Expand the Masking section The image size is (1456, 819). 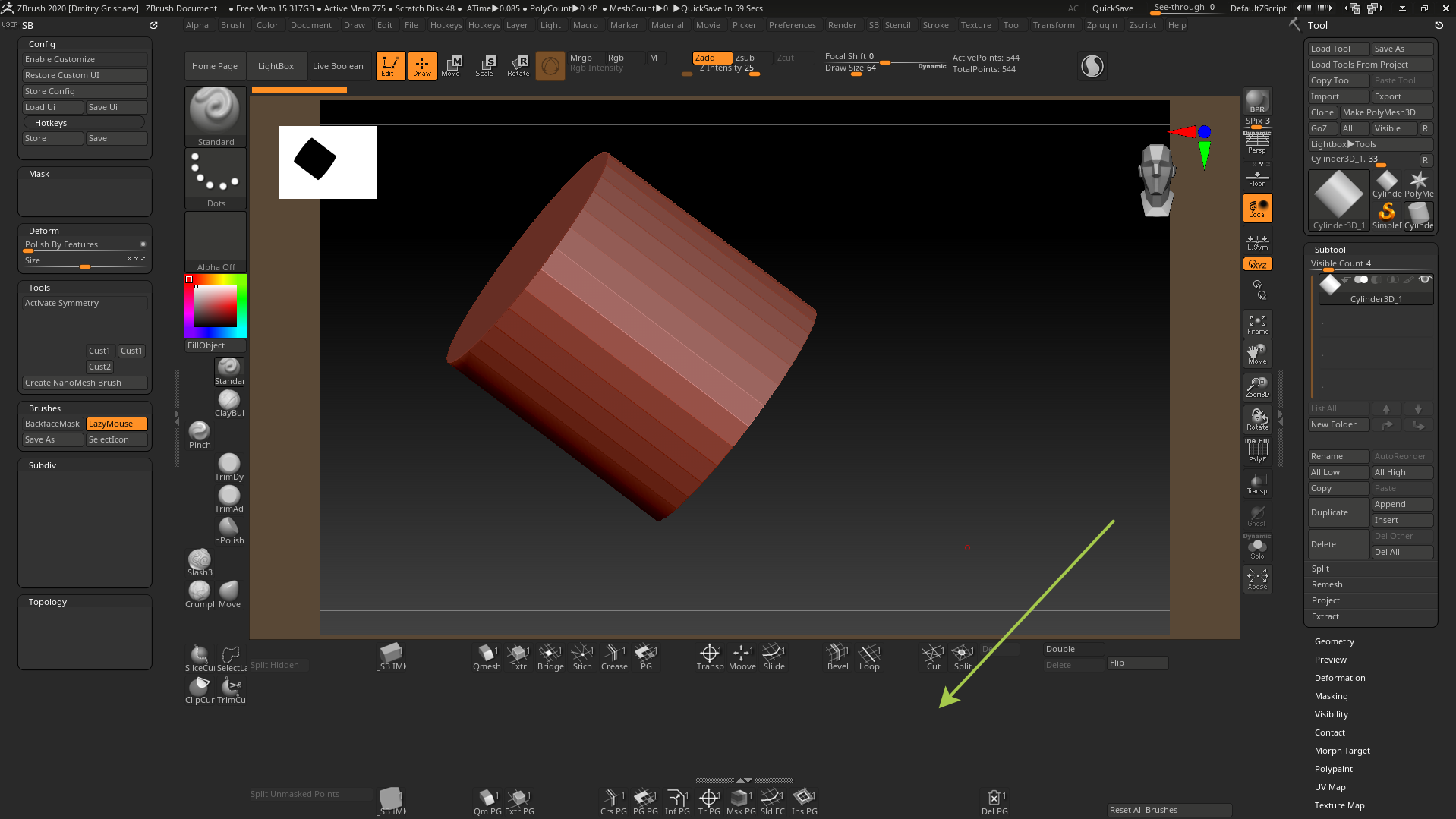(x=1331, y=695)
